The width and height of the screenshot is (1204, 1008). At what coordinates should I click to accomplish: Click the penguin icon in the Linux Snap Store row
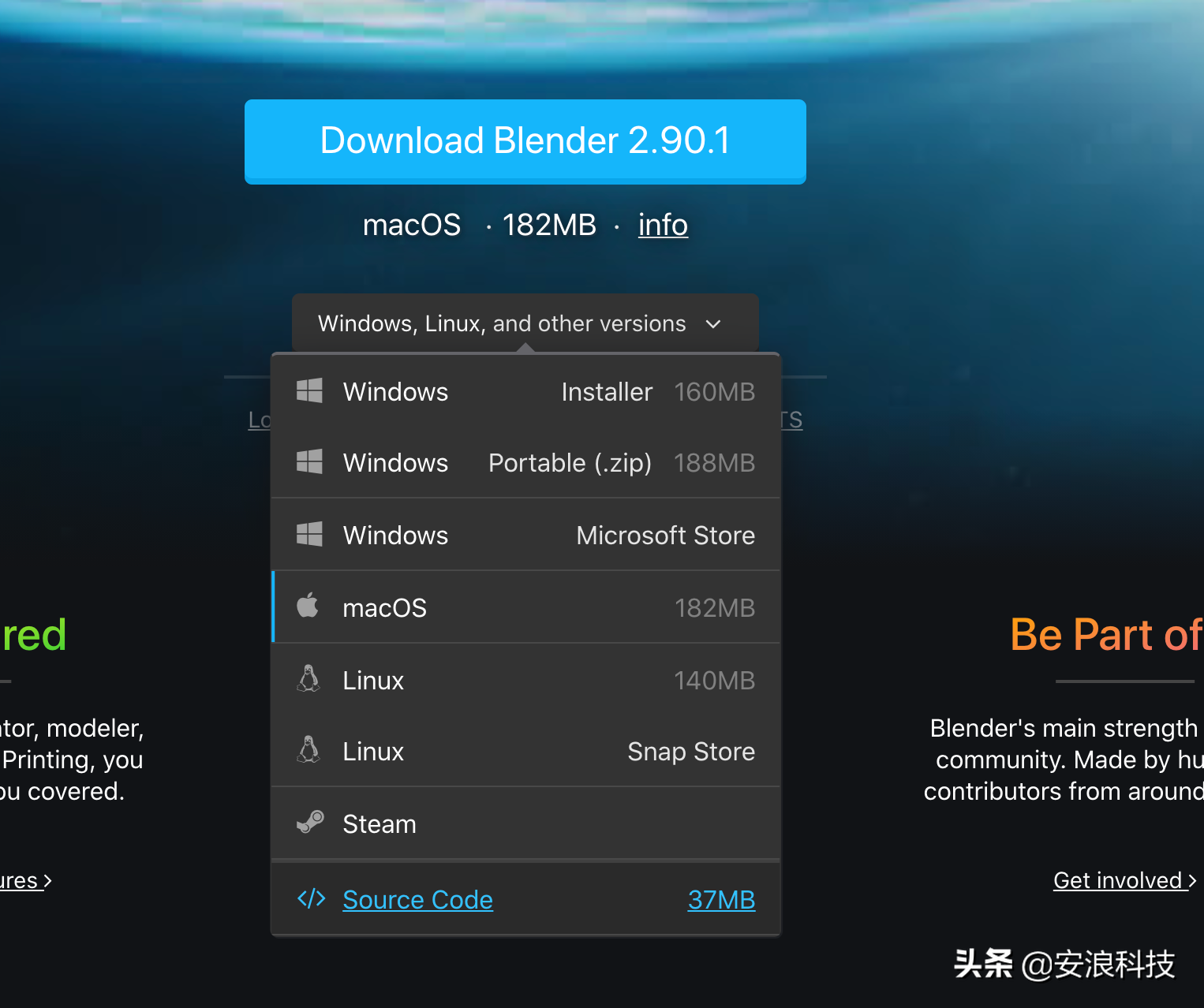308,749
